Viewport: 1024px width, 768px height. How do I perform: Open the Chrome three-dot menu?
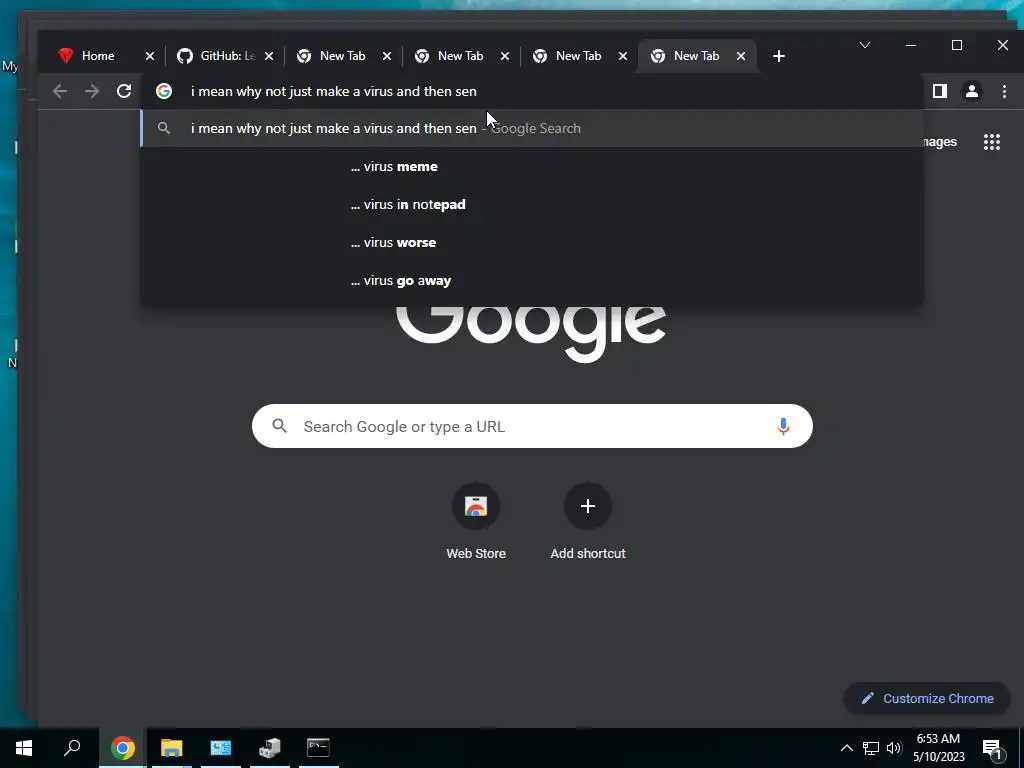pos(1004,91)
